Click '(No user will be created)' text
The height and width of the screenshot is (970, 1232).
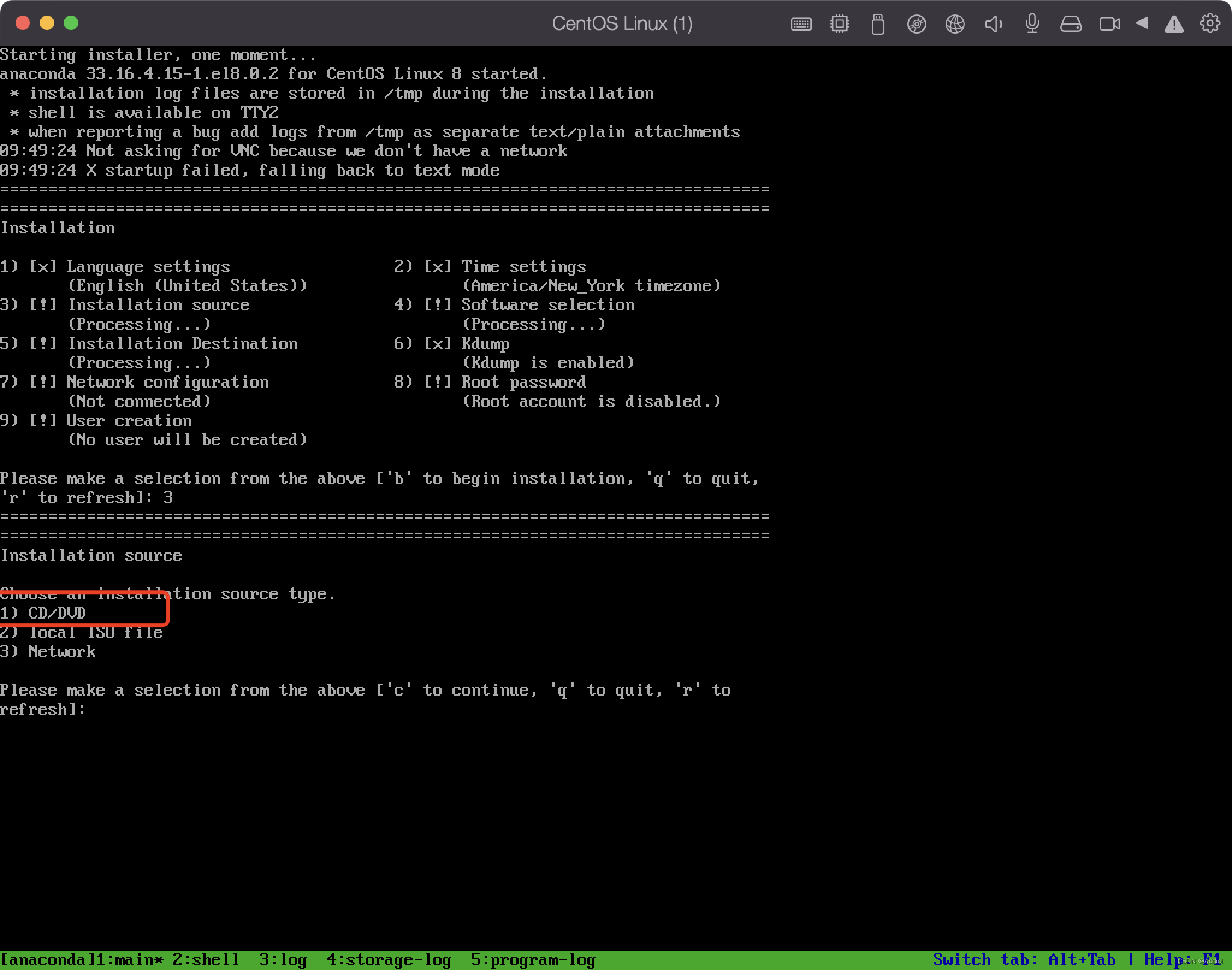coord(187,440)
